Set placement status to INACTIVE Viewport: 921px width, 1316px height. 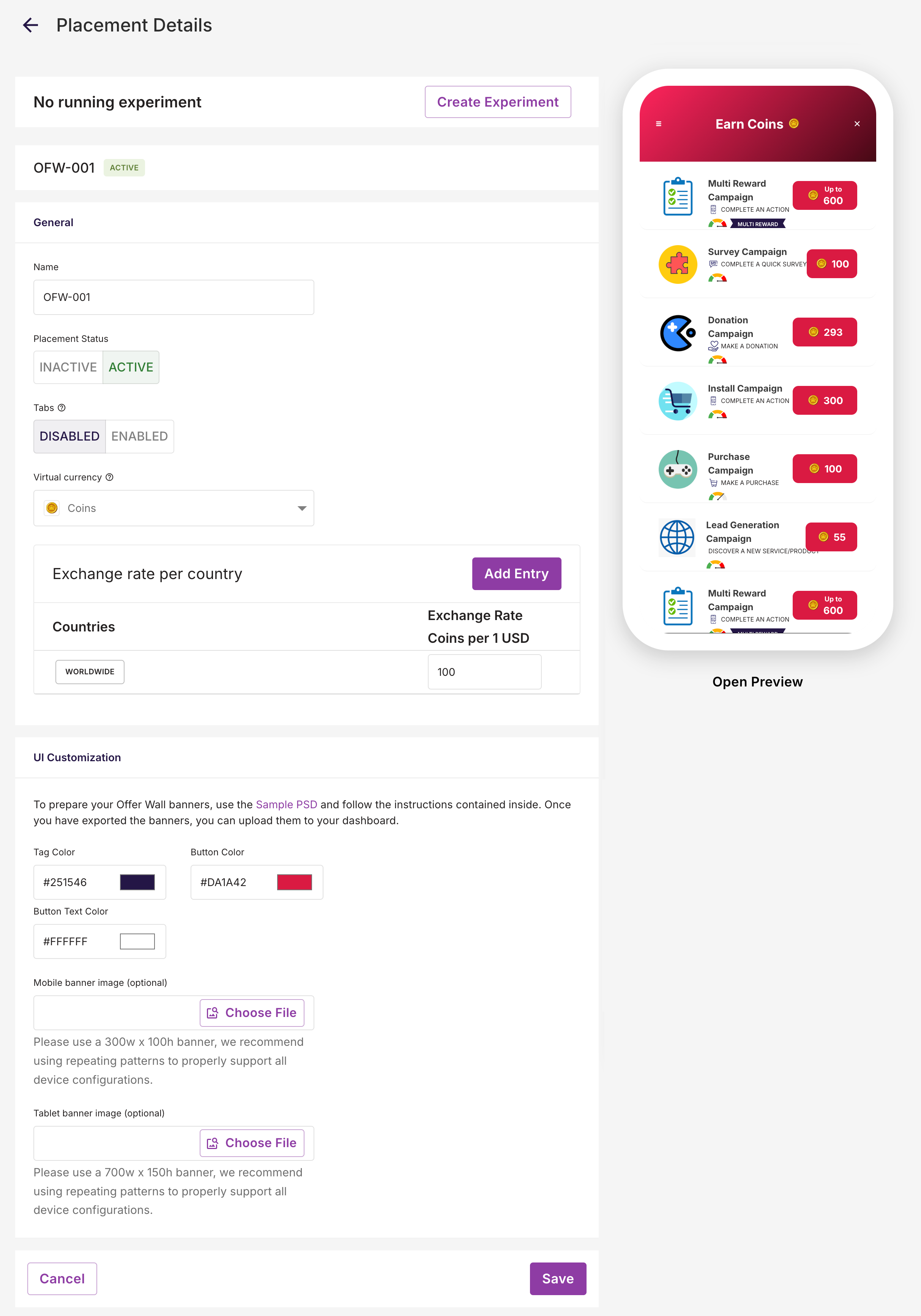point(68,367)
